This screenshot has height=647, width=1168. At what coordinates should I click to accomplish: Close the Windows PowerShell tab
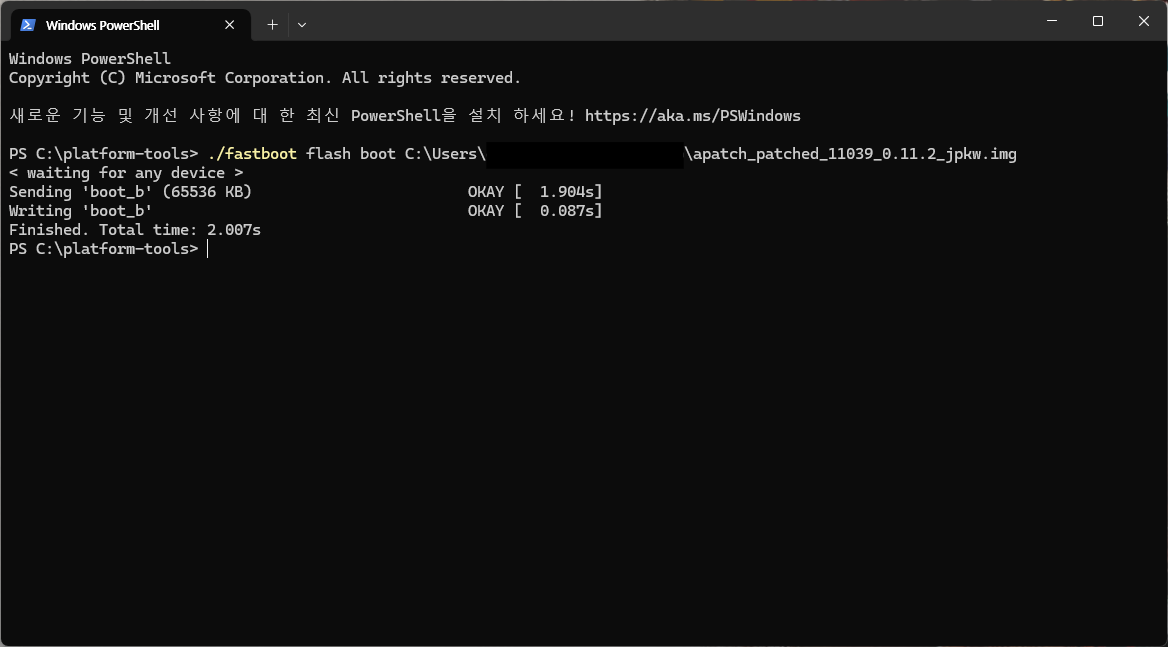tap(229, 25)
